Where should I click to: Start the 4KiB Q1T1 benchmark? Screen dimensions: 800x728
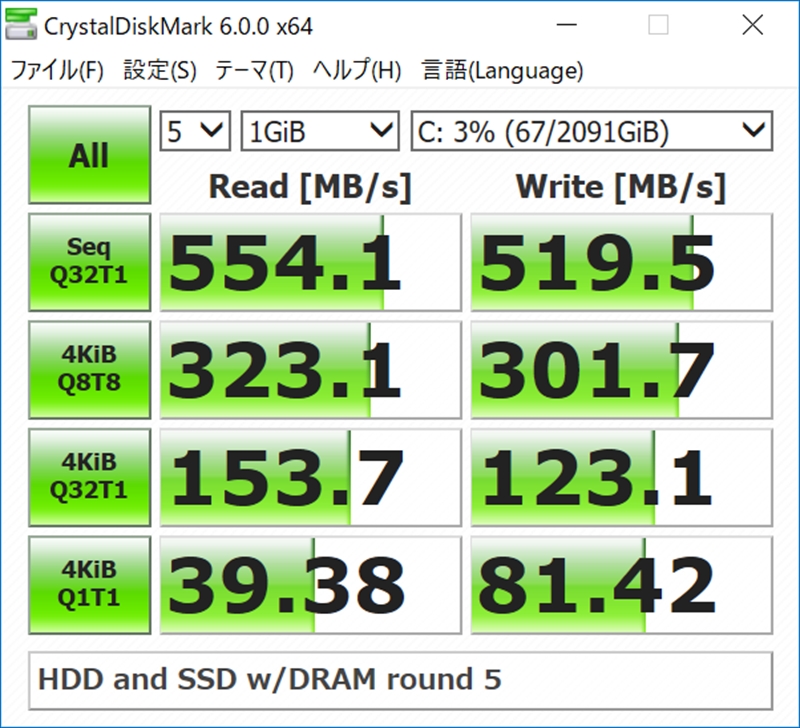(x=89, y=585)
